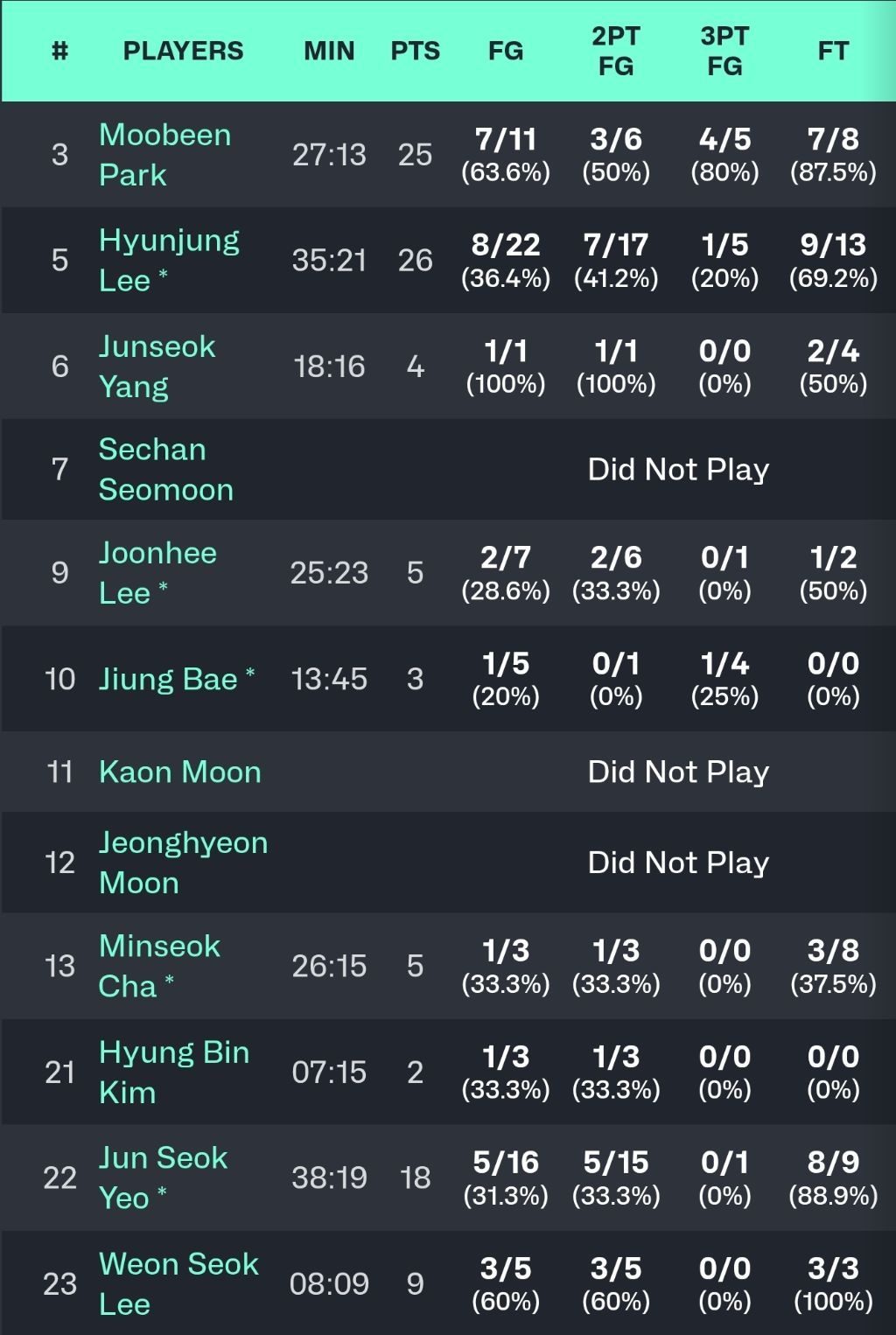Sort by the PTS column header
The width and height of the screenshot is (896, 1335).
pyautogui.click(x=415, y=51)
